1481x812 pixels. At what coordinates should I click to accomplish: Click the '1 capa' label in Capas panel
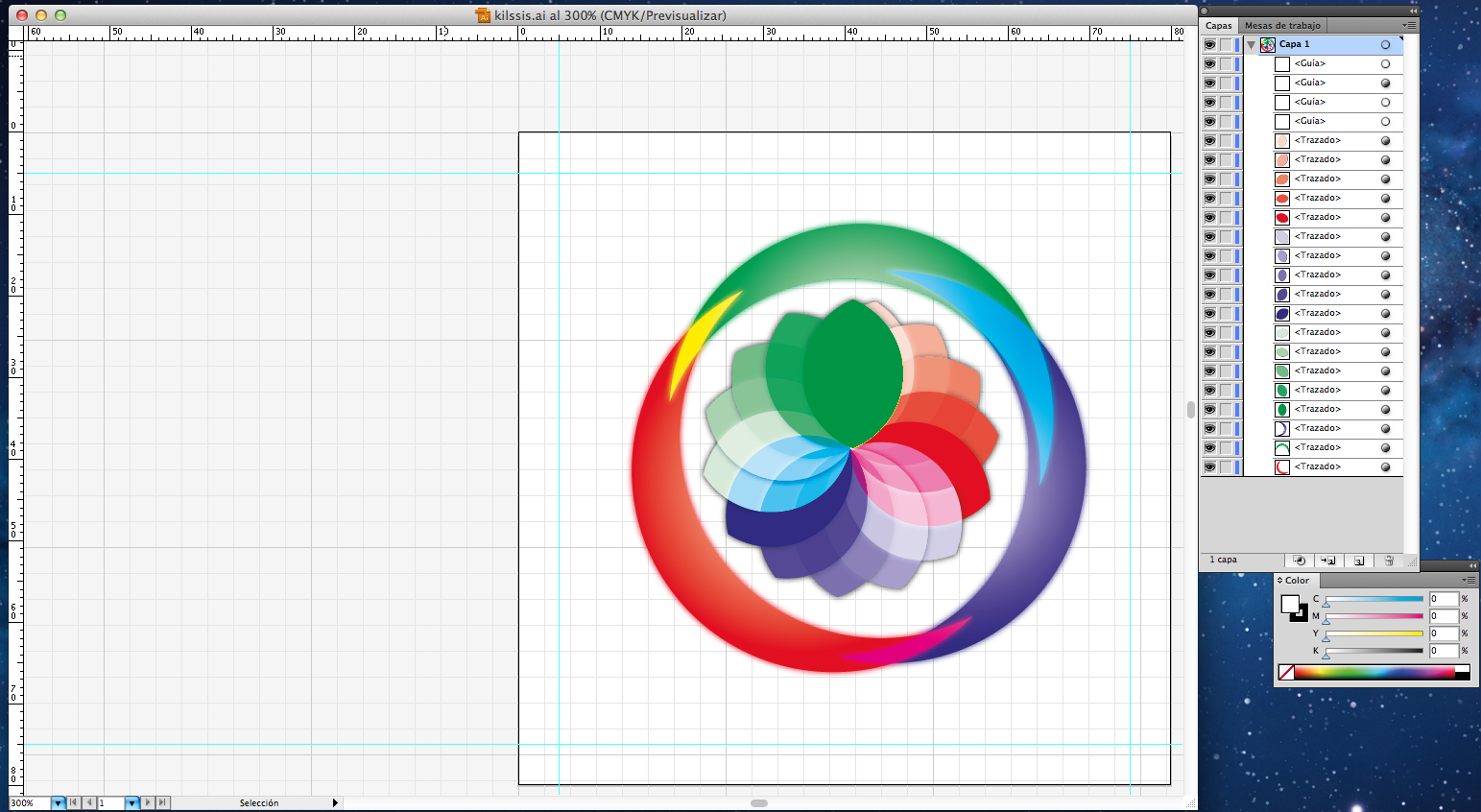click(1223, 560)
